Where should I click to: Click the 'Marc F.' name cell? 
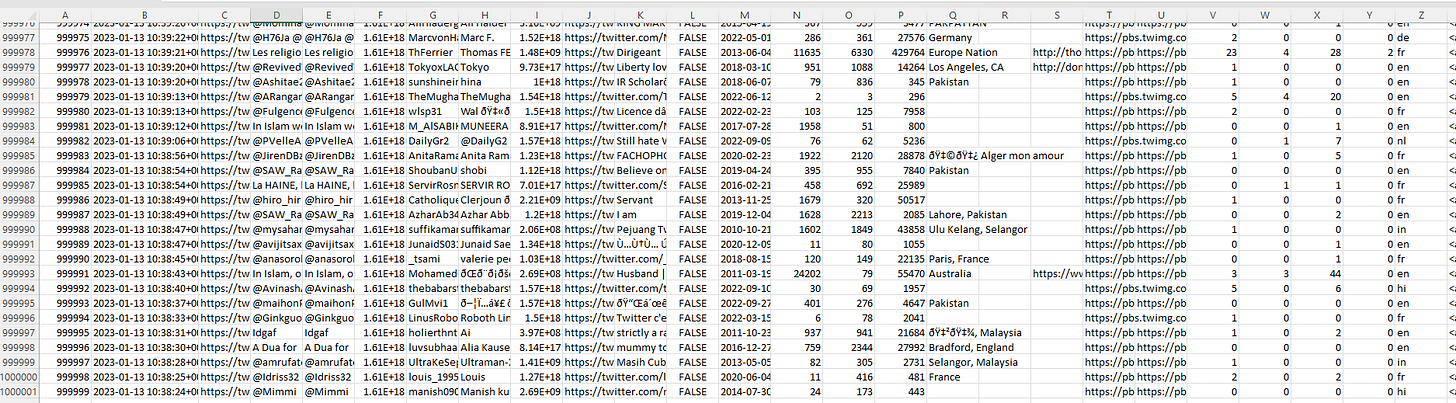[x=485, y=37]
